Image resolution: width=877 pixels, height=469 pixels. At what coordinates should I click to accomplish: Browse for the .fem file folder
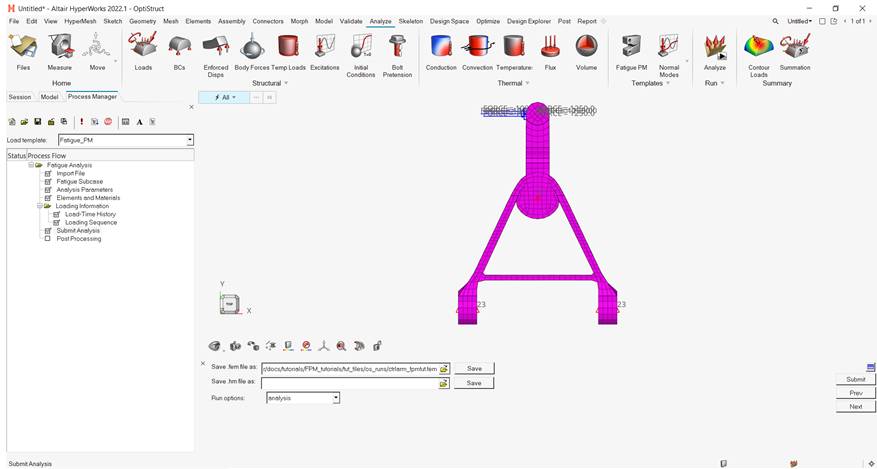(x=444, y=369)
